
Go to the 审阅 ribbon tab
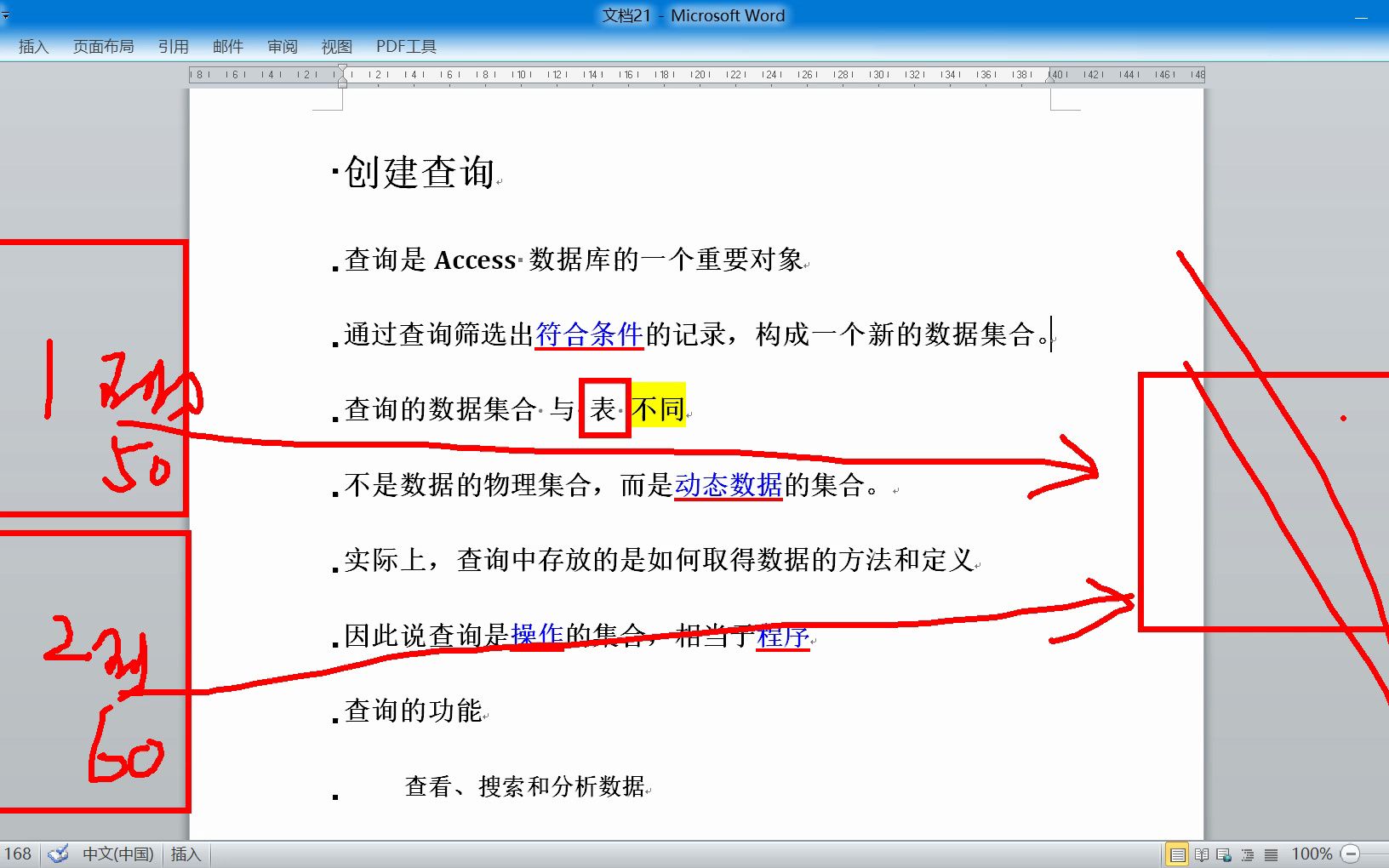click(x=282, y=47)
